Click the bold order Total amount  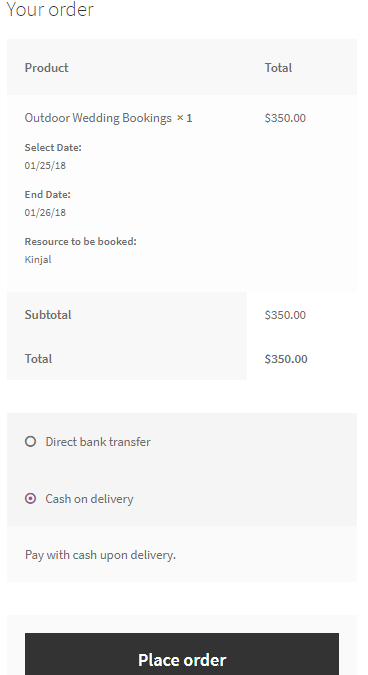pyautogui.click(x=286, y=359)
